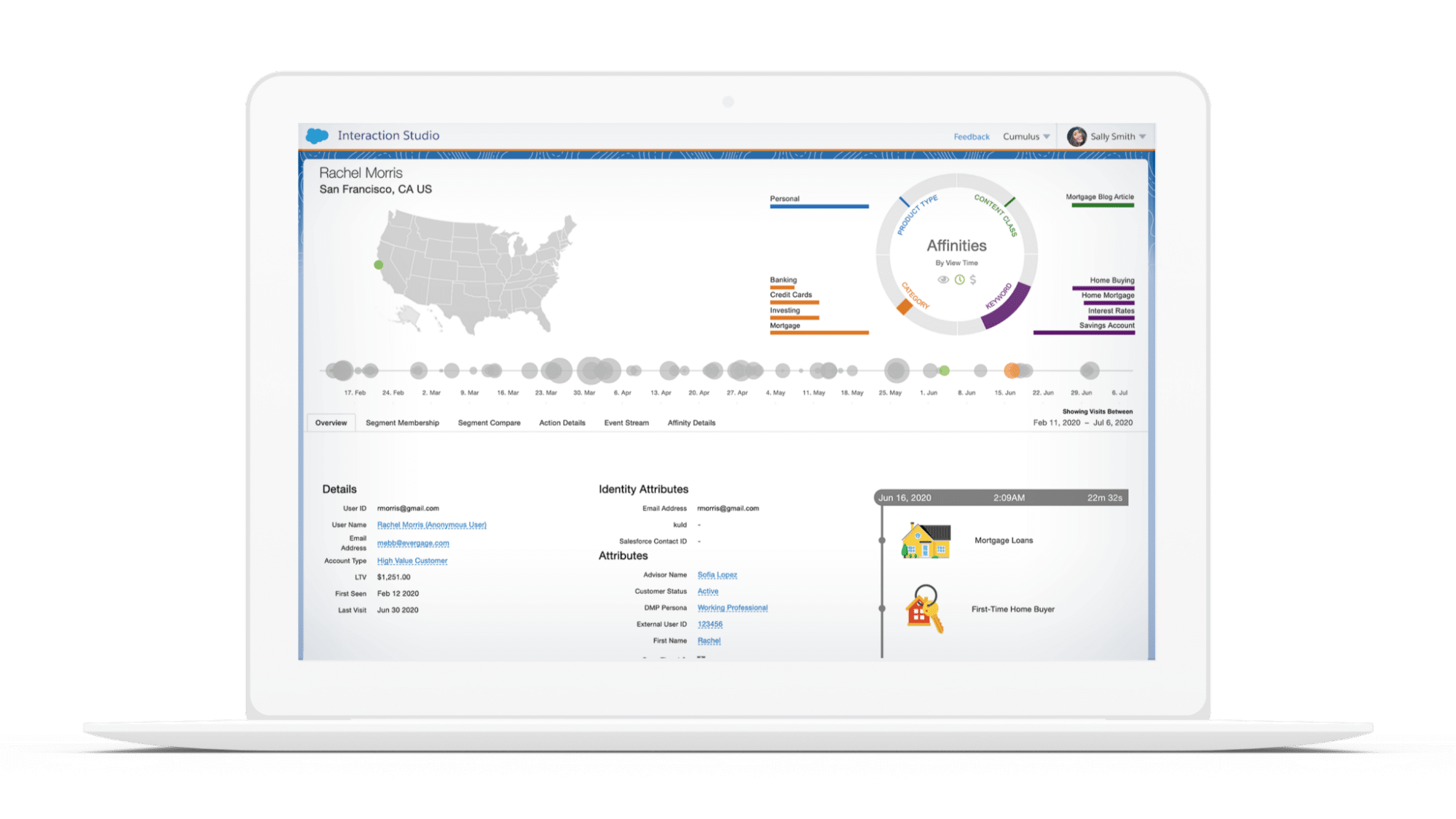Click the orange visit bubble near Jun 15
Viewport: 1456px width, 819px height.
1012,371
